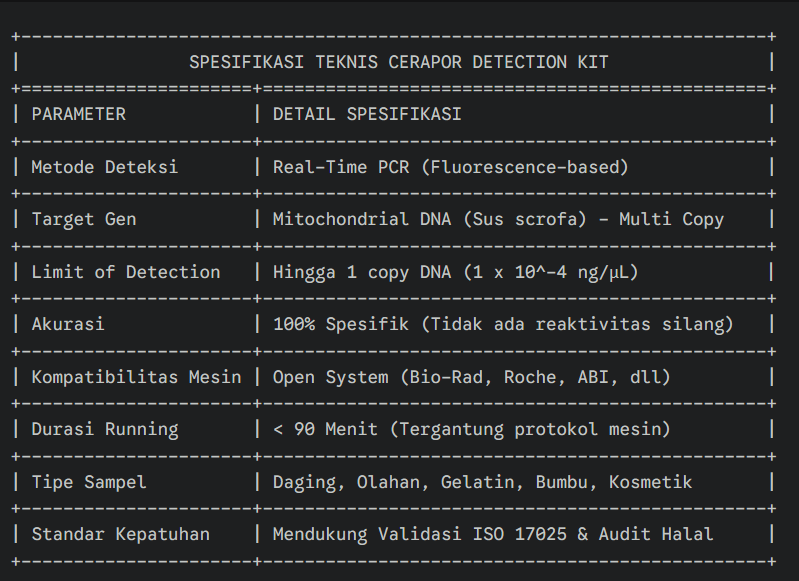Select the Limit of Detection label
The width and height of the screenshot is (799, 581).
coord(126,272)
